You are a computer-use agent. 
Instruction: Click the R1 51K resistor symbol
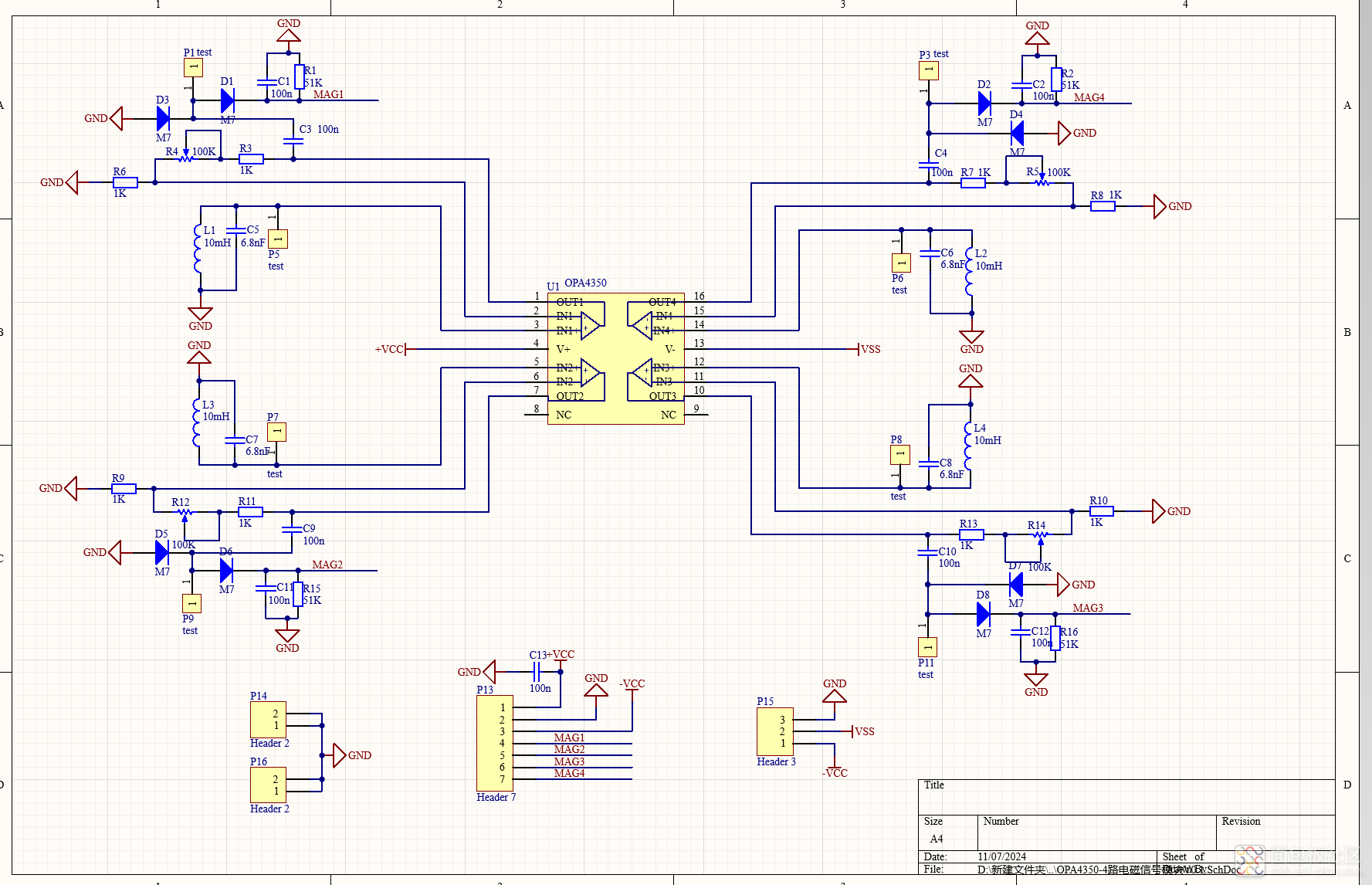(300, 77)
